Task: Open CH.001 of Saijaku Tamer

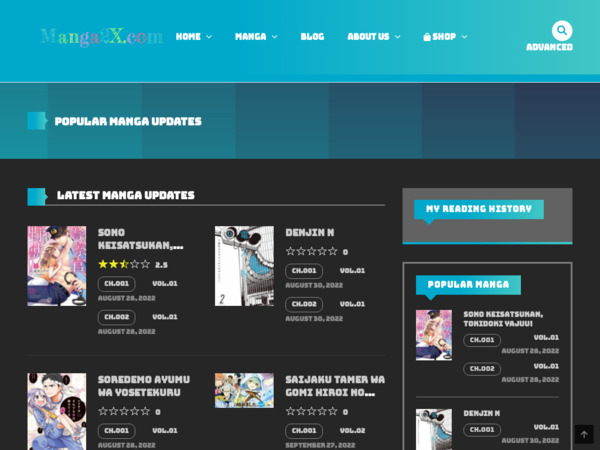Action: click(x=304, y=431)
